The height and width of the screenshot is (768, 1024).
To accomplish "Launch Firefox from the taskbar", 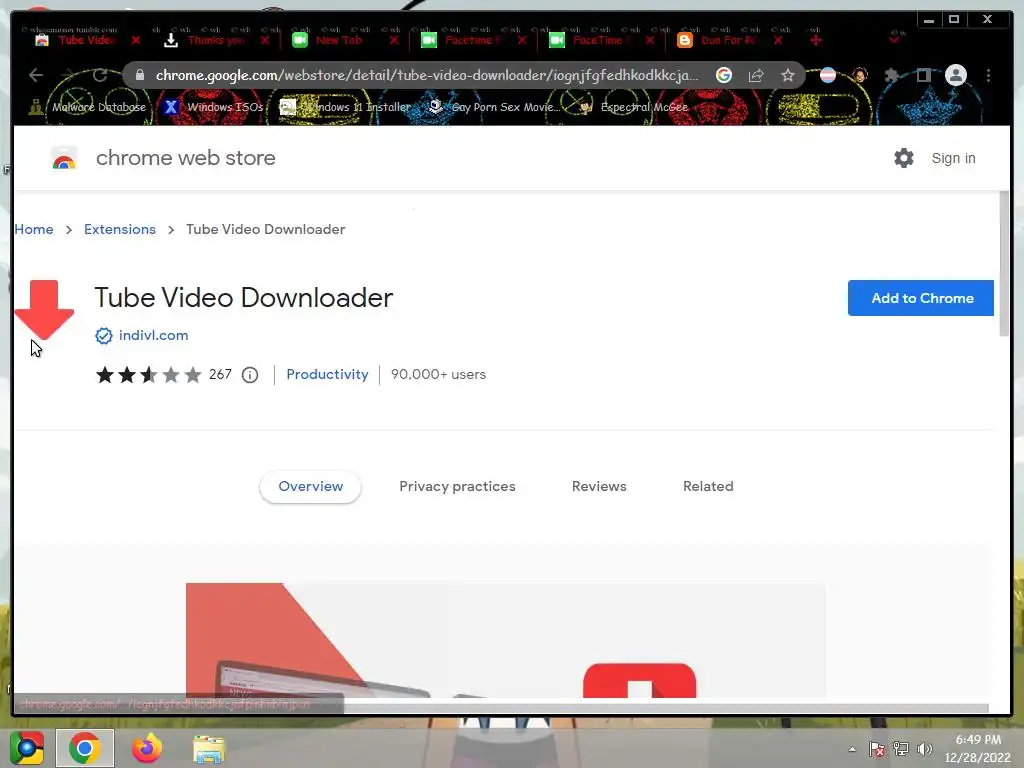I will pos(147,748).
